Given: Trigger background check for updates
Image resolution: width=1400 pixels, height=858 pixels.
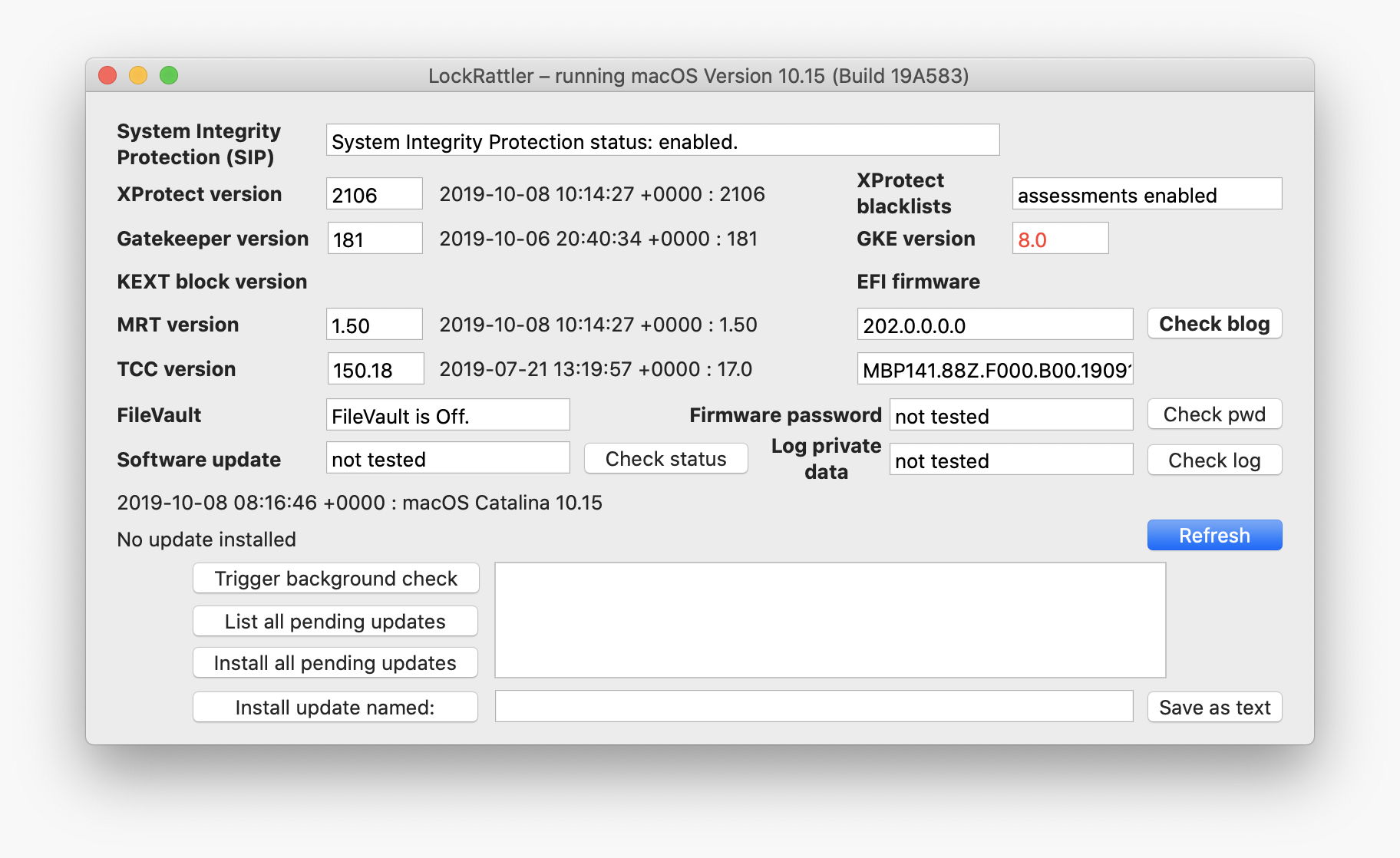Looking at the screenshot, I should point(335,578).
